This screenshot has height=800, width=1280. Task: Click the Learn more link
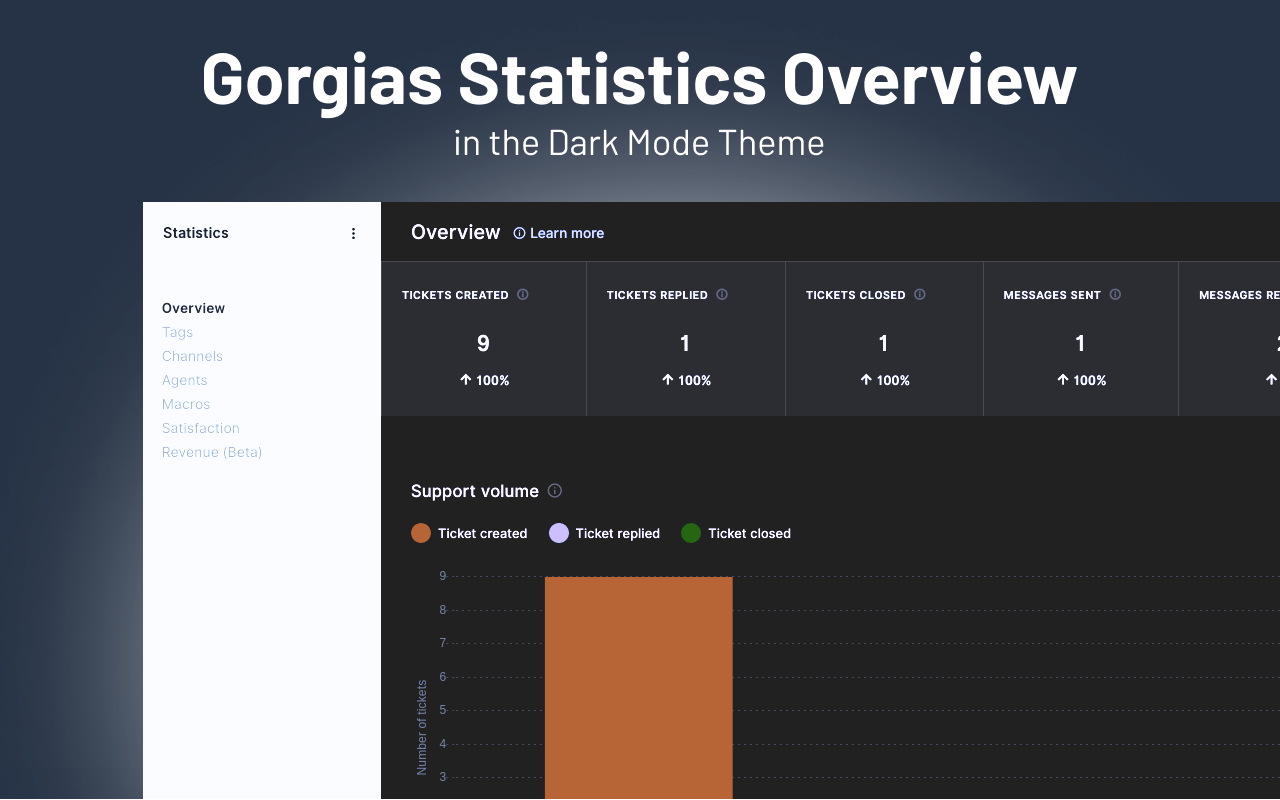[x=567, y=233]
